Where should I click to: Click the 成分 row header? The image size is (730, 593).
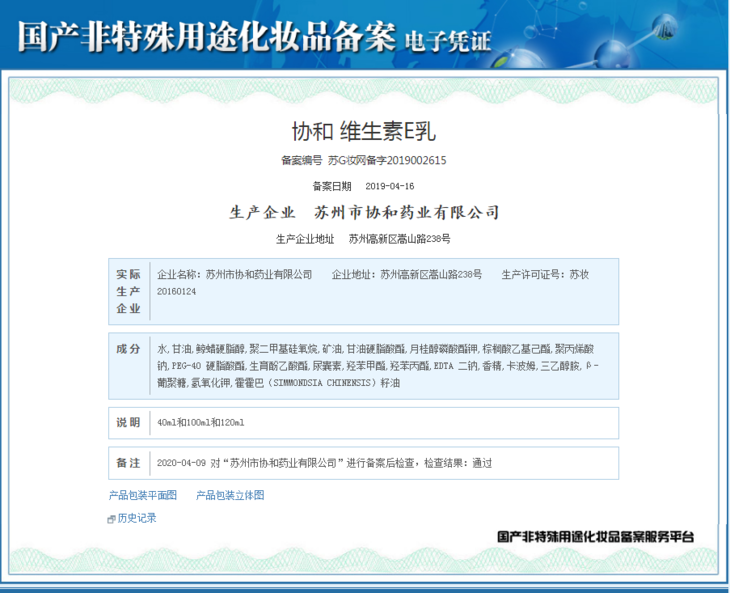pos(128,349)
